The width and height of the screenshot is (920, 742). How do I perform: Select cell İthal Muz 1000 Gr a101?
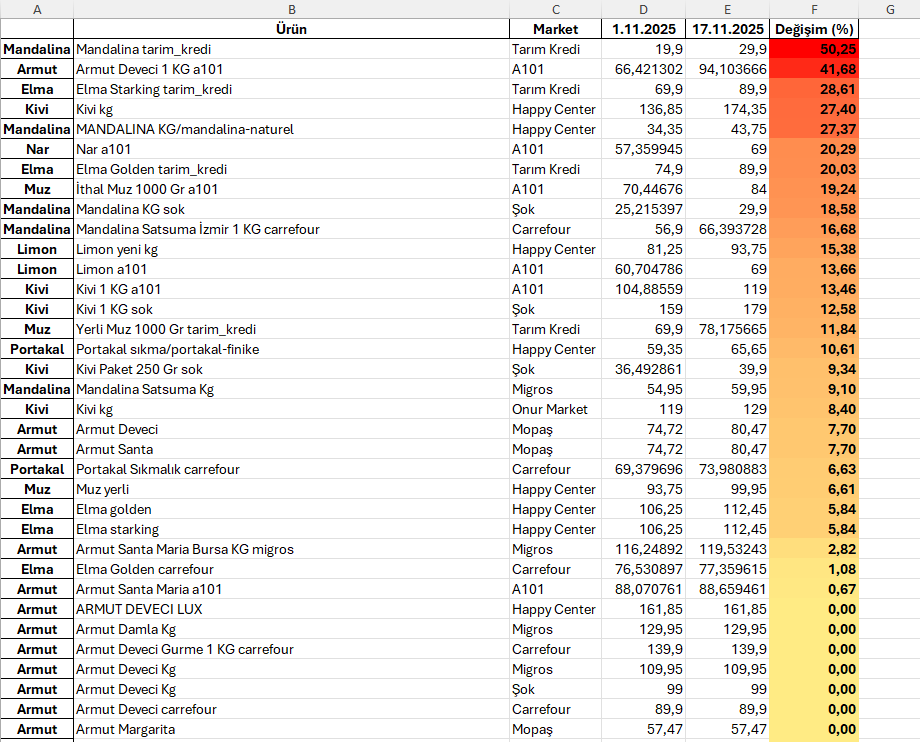pyautogui.click(x=292, y=189)
